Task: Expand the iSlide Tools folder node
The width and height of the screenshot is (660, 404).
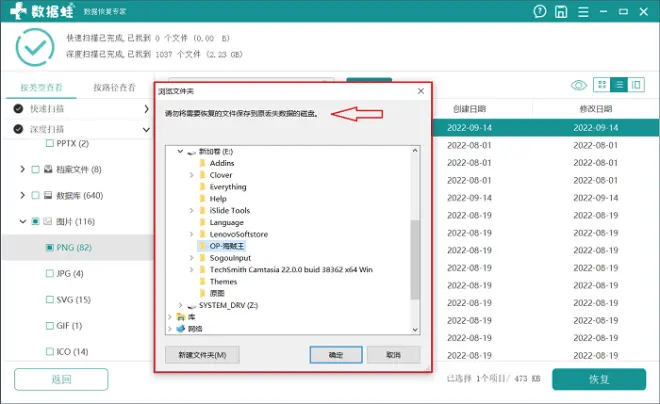Action: (192, 210)
